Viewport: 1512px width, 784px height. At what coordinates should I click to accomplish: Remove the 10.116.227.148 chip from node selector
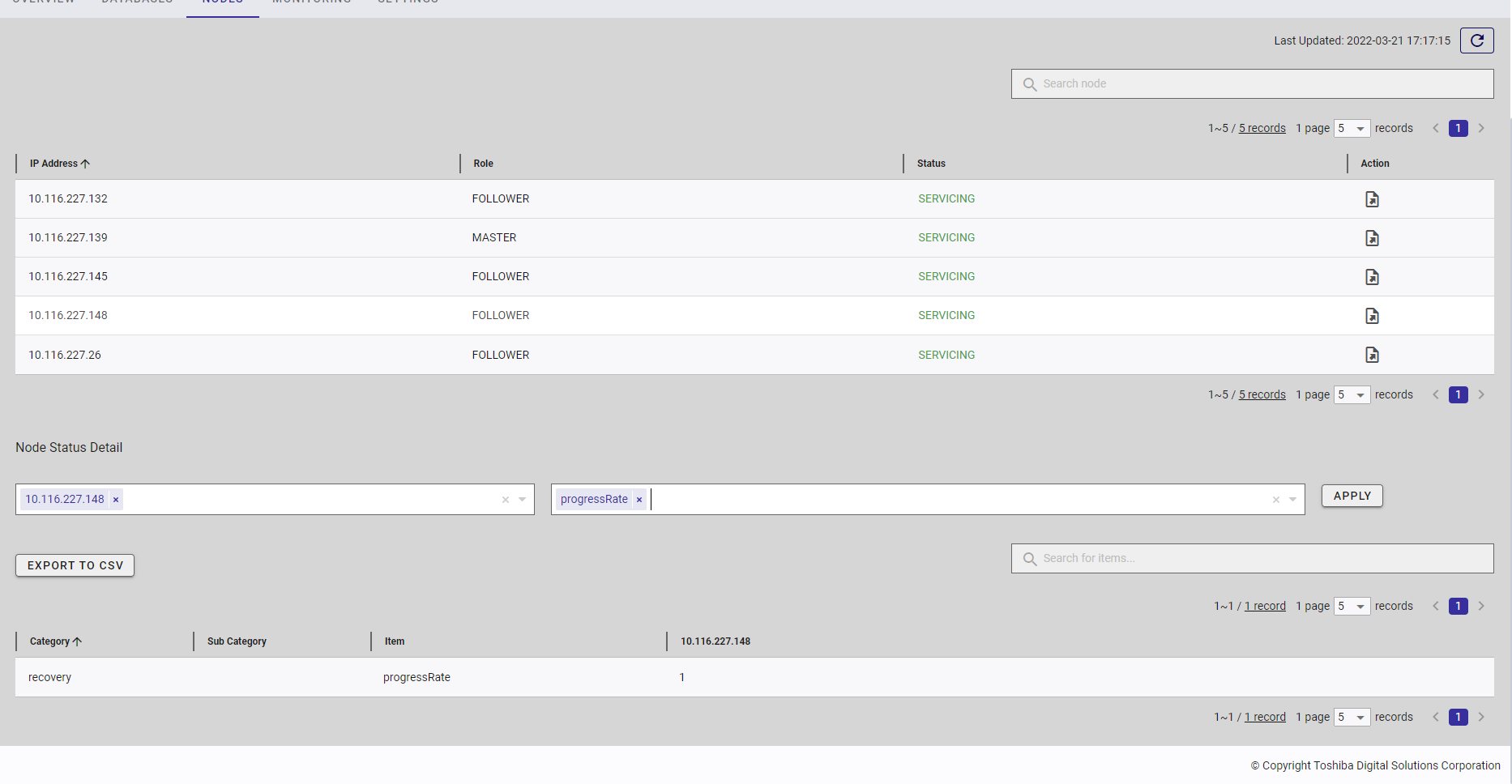(x=116, y=500)
